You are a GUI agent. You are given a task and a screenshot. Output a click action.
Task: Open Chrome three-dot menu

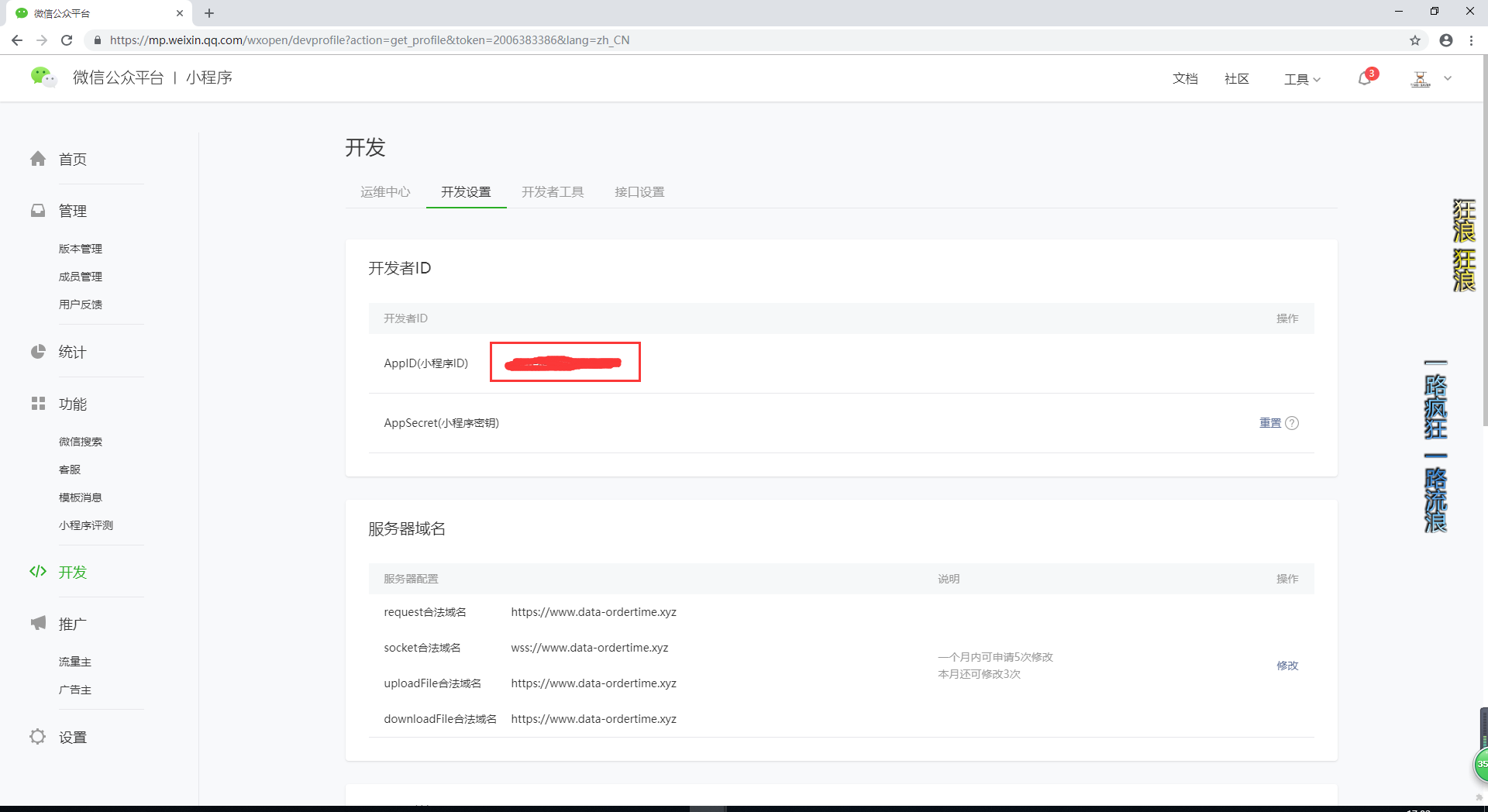point(1471,40)
